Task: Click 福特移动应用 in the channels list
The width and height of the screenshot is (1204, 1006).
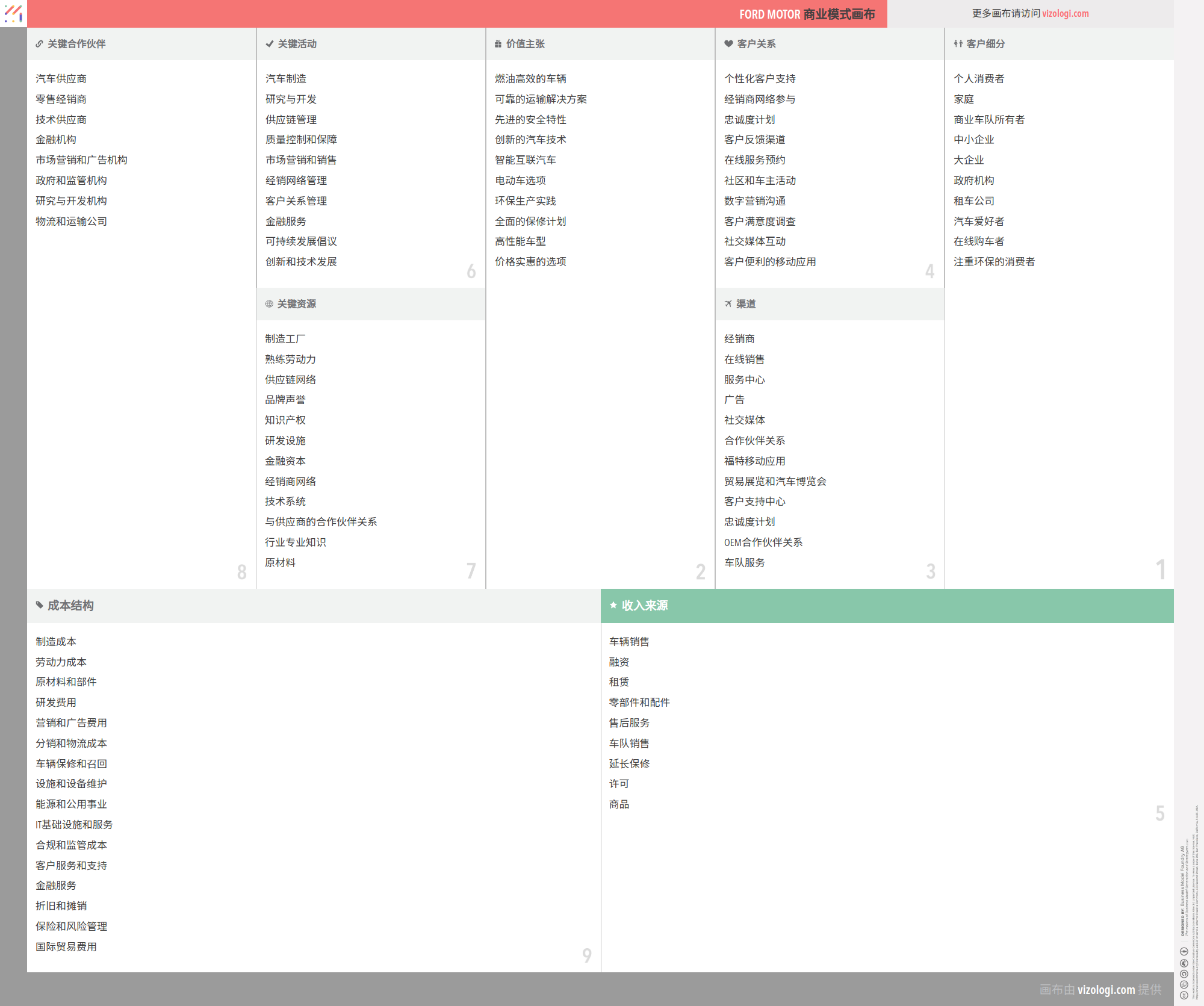Action: click(x=754, y=461)
